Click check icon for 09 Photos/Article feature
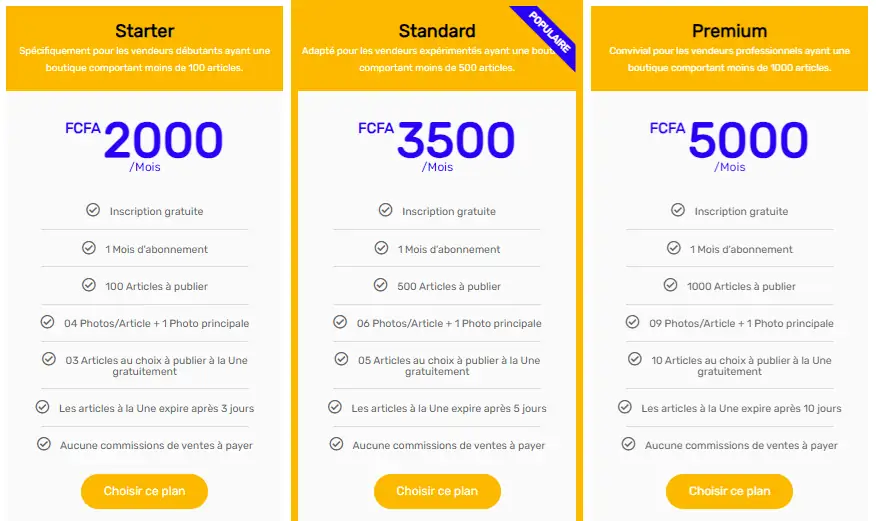 (632, 322)
